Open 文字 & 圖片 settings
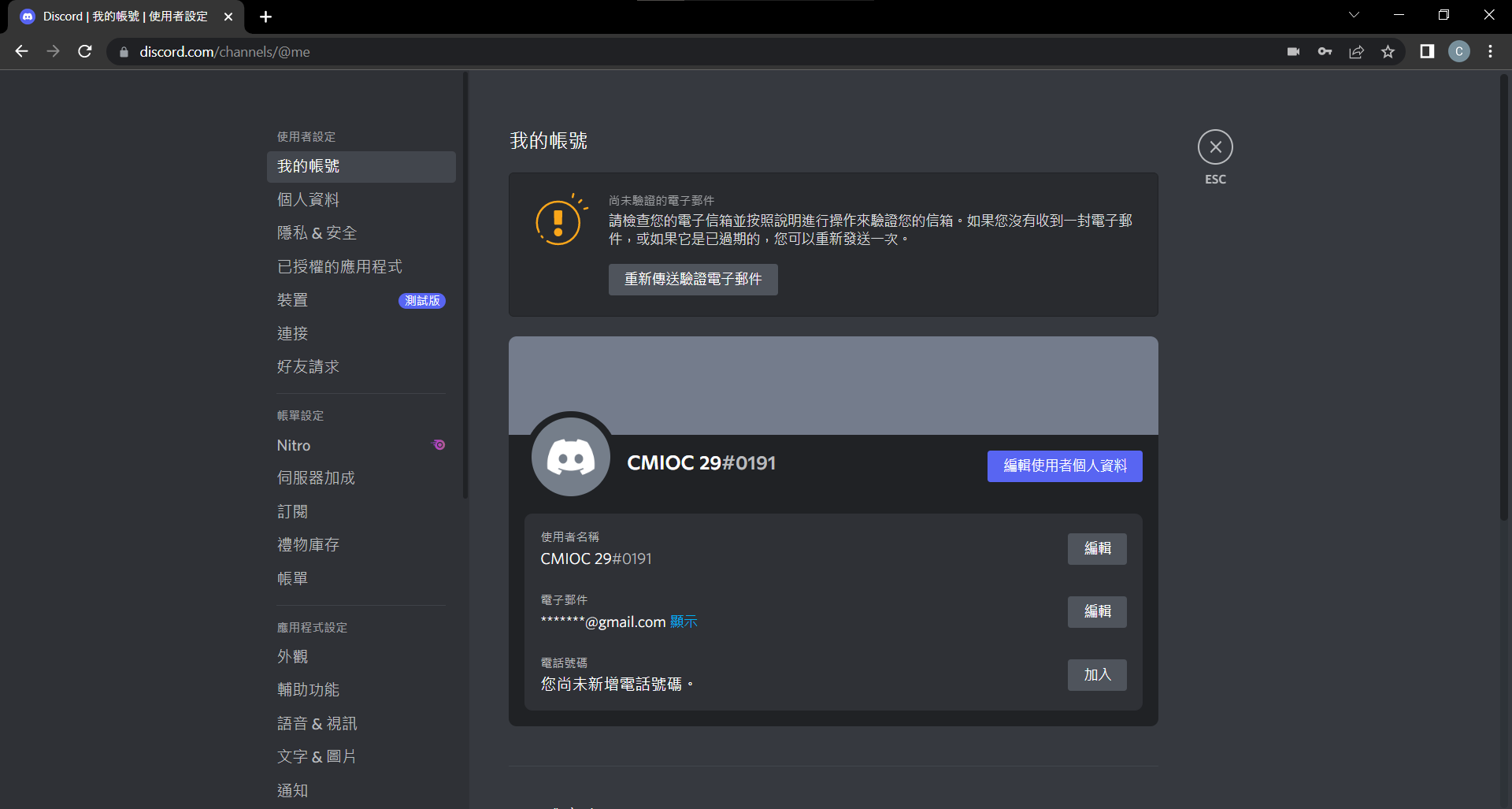 pos(361,757)
